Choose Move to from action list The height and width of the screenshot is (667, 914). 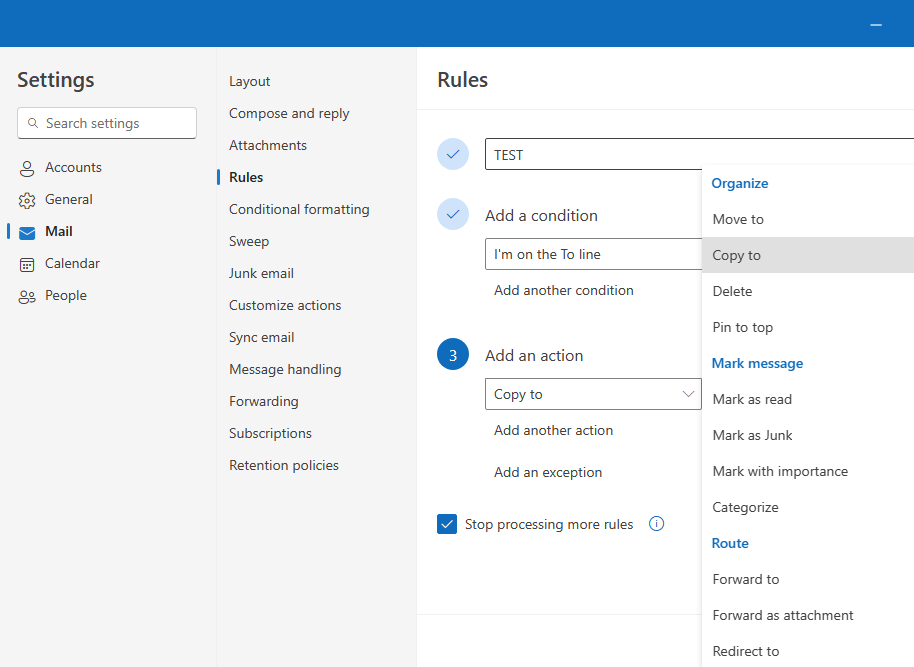coord(808,219)
